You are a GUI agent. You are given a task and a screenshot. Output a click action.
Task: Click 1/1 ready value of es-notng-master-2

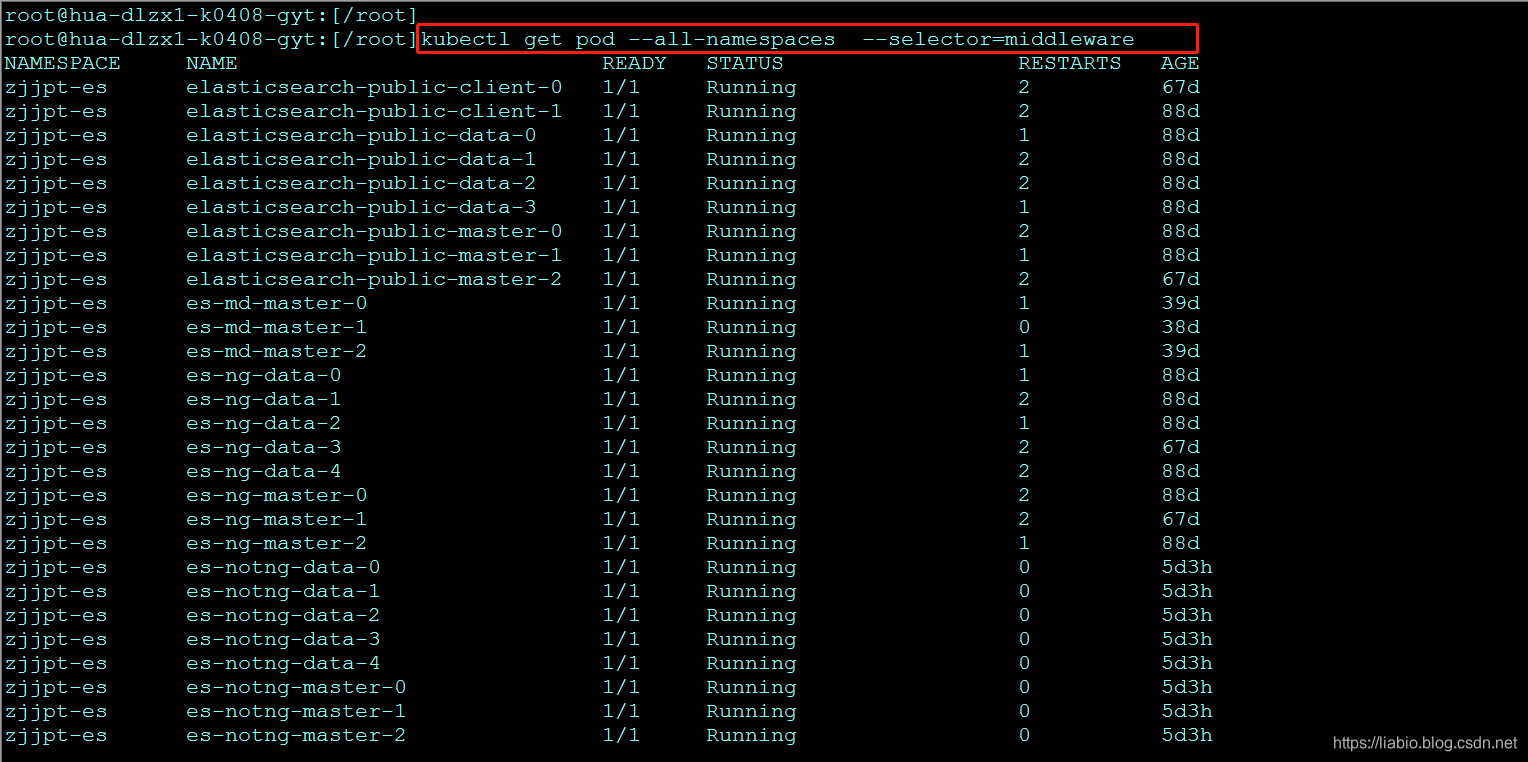point(621,735)
